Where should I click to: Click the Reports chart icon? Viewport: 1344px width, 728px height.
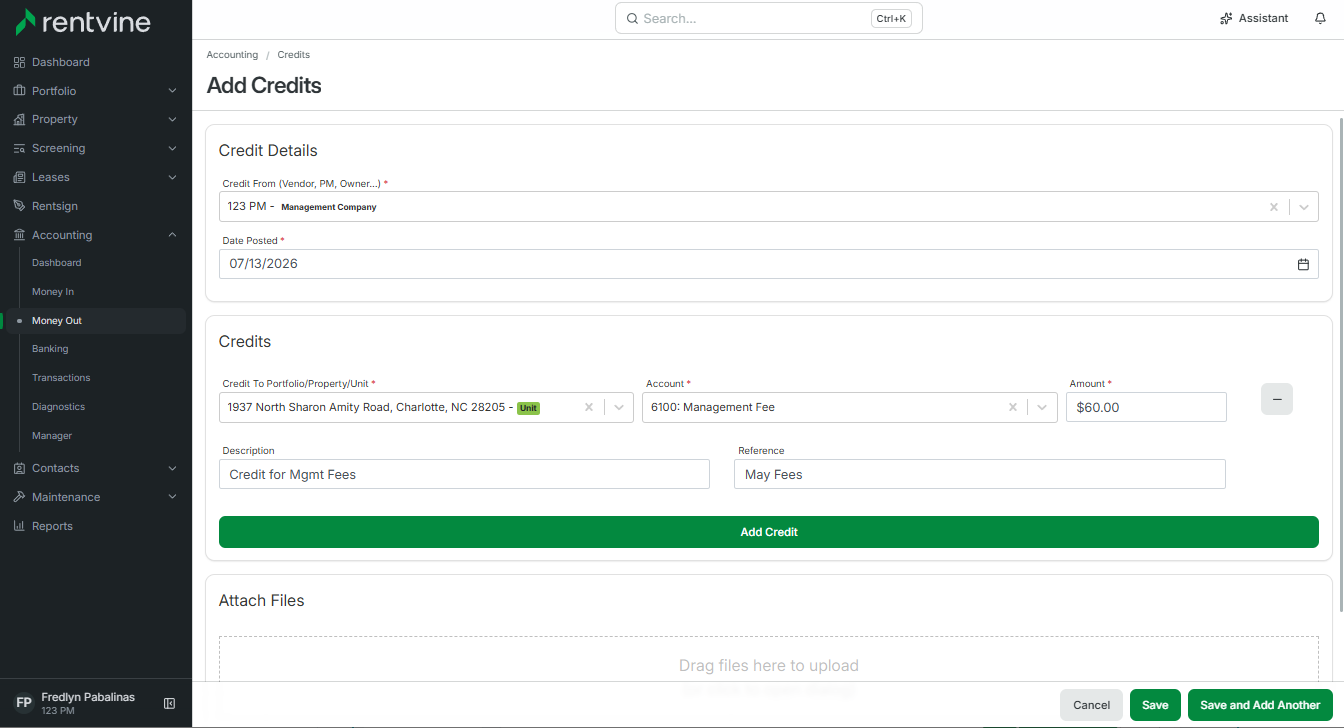(x=19, y=526)
